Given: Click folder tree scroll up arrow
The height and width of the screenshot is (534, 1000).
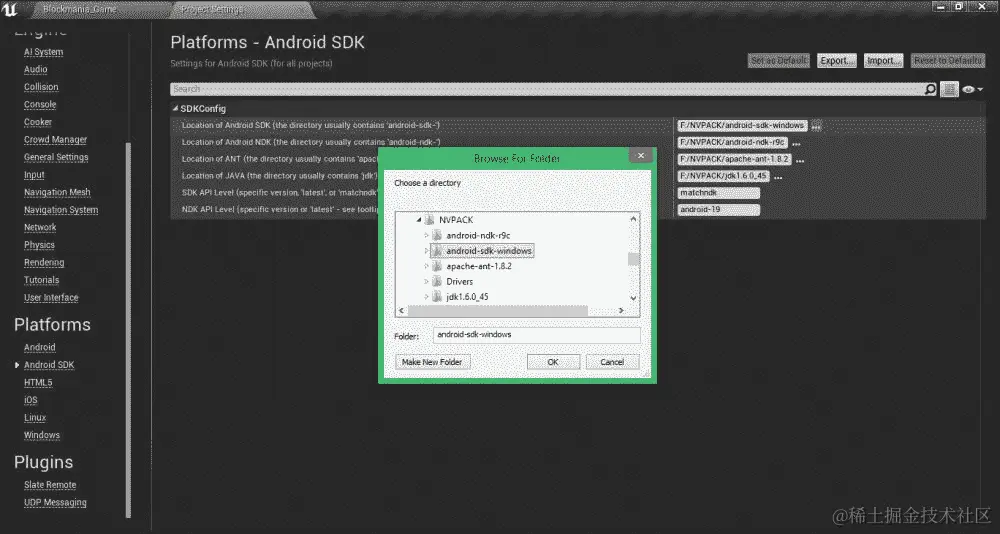Looking at the screenshot, I should 633,218.
